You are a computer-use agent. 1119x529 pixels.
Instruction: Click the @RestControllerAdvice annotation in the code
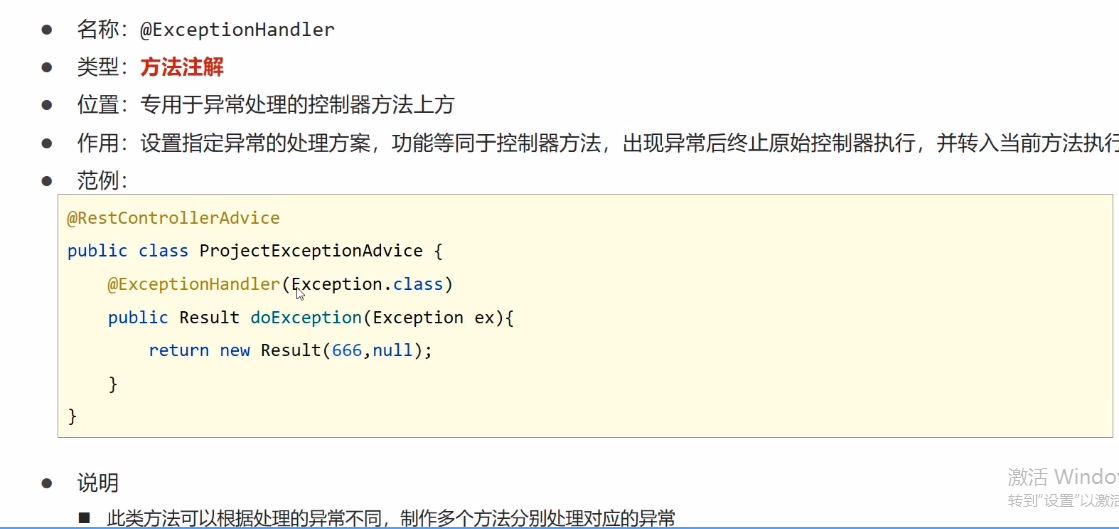click(x=173, y=218)
